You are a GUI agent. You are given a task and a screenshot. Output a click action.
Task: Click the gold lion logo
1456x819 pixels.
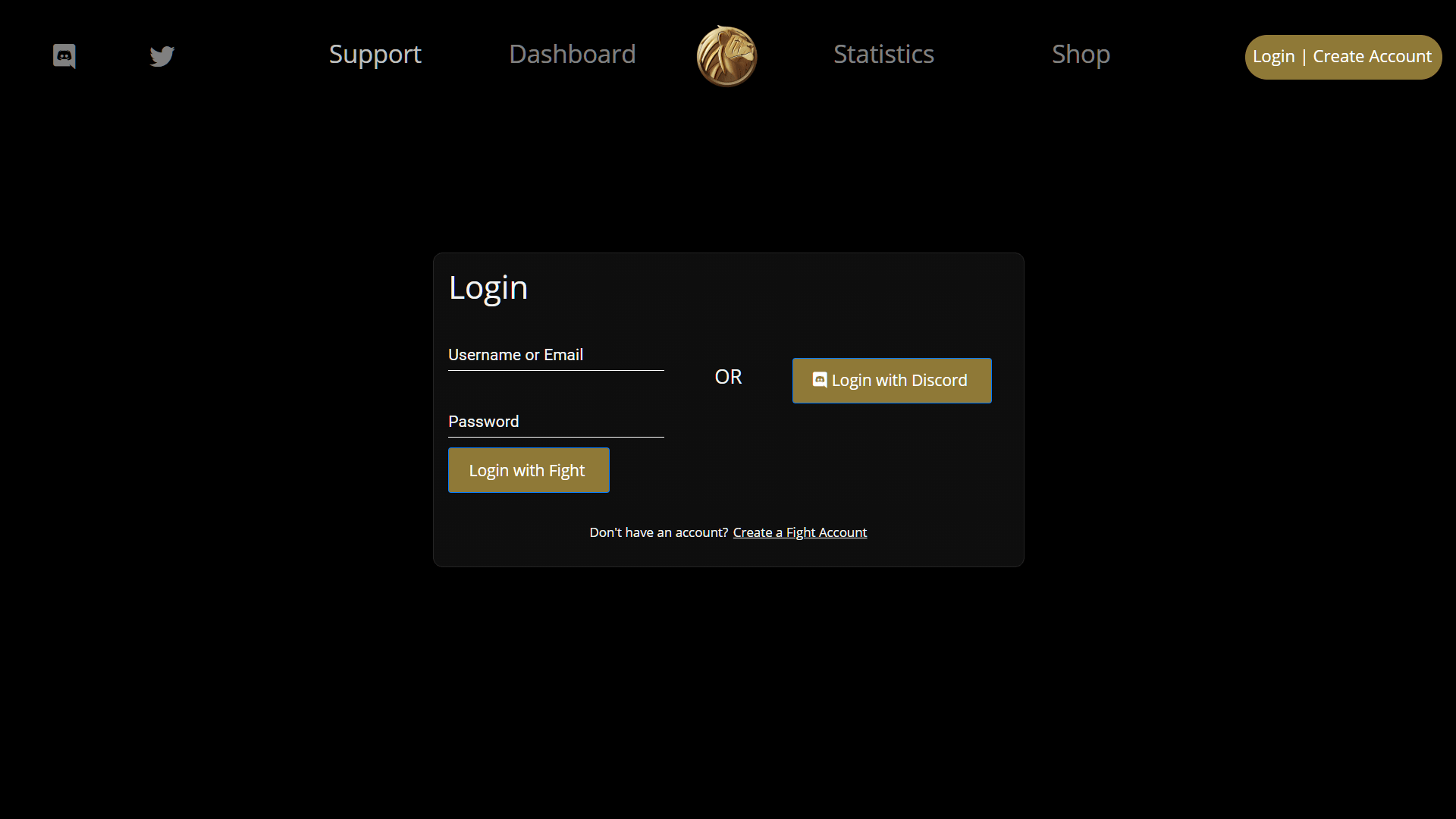(x=726, y=56)
